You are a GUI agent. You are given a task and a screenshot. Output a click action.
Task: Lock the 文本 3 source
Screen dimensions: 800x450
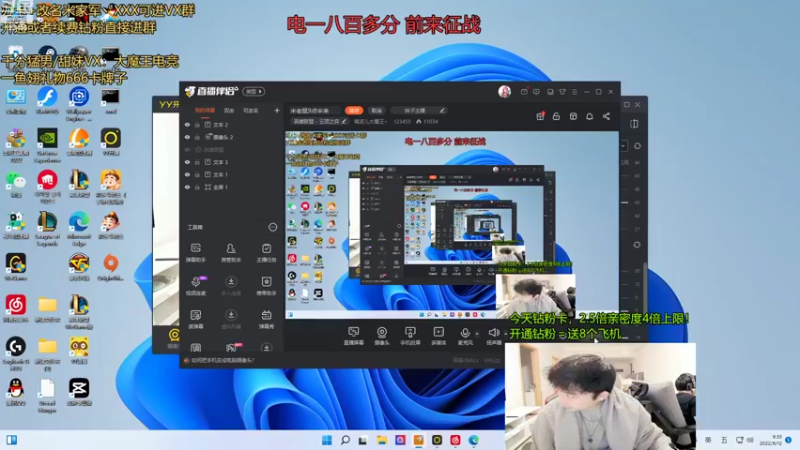(197, 162)
